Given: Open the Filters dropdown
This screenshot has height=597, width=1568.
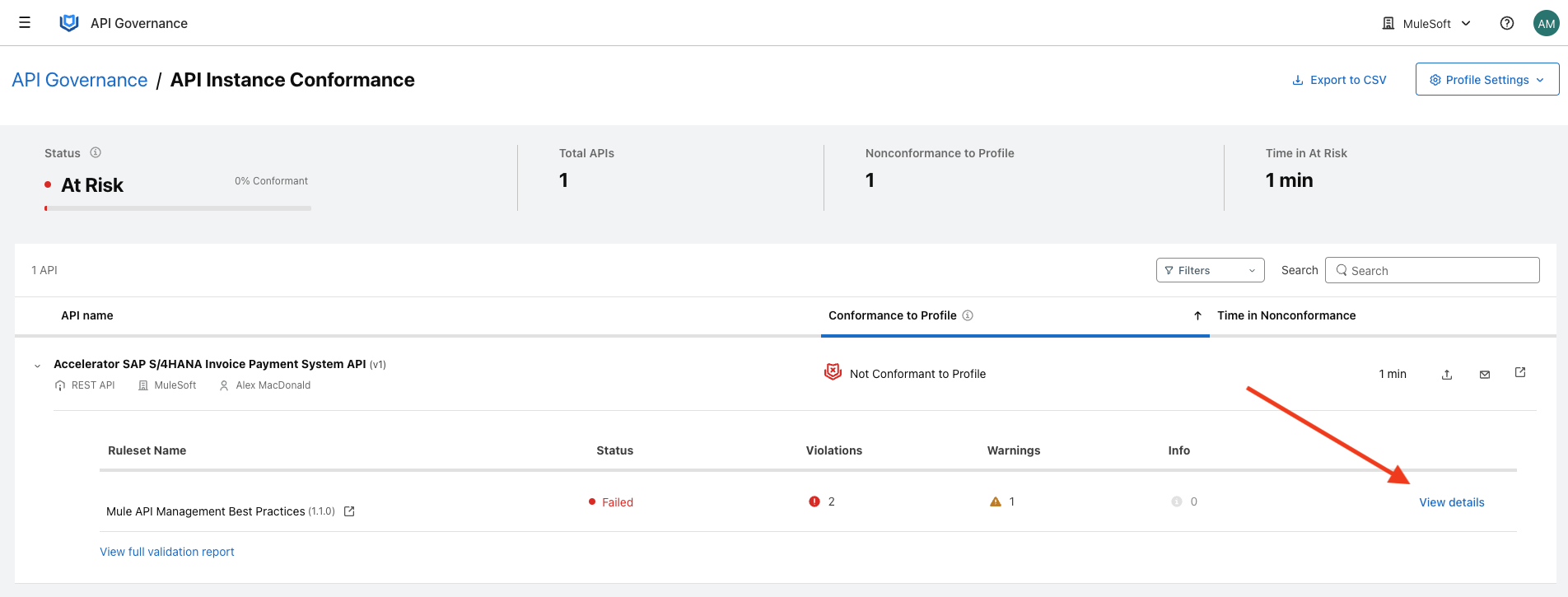Looking at the screenshot, I should (1209, 270).
